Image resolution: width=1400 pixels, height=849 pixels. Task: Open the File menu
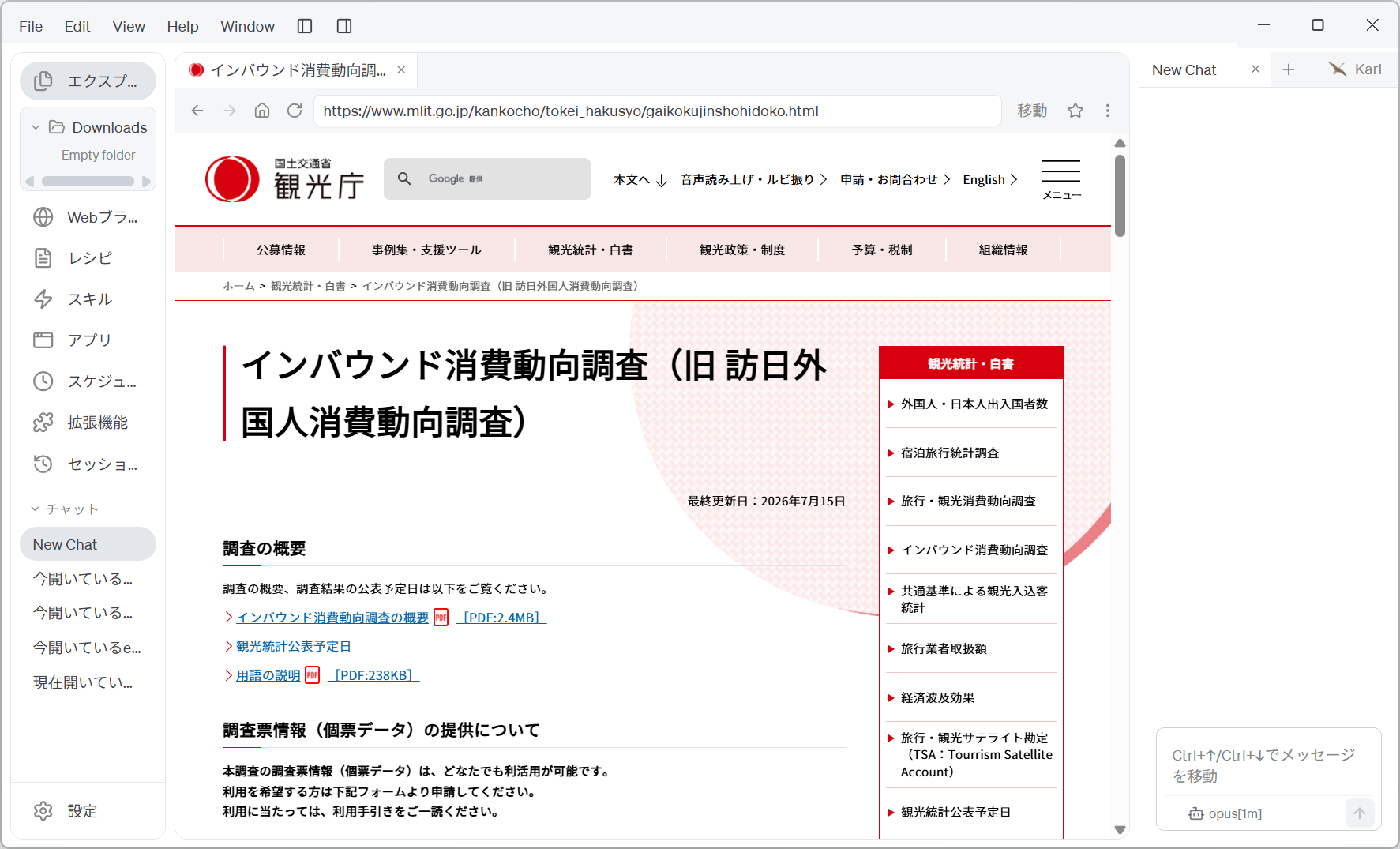coord(31,26)
